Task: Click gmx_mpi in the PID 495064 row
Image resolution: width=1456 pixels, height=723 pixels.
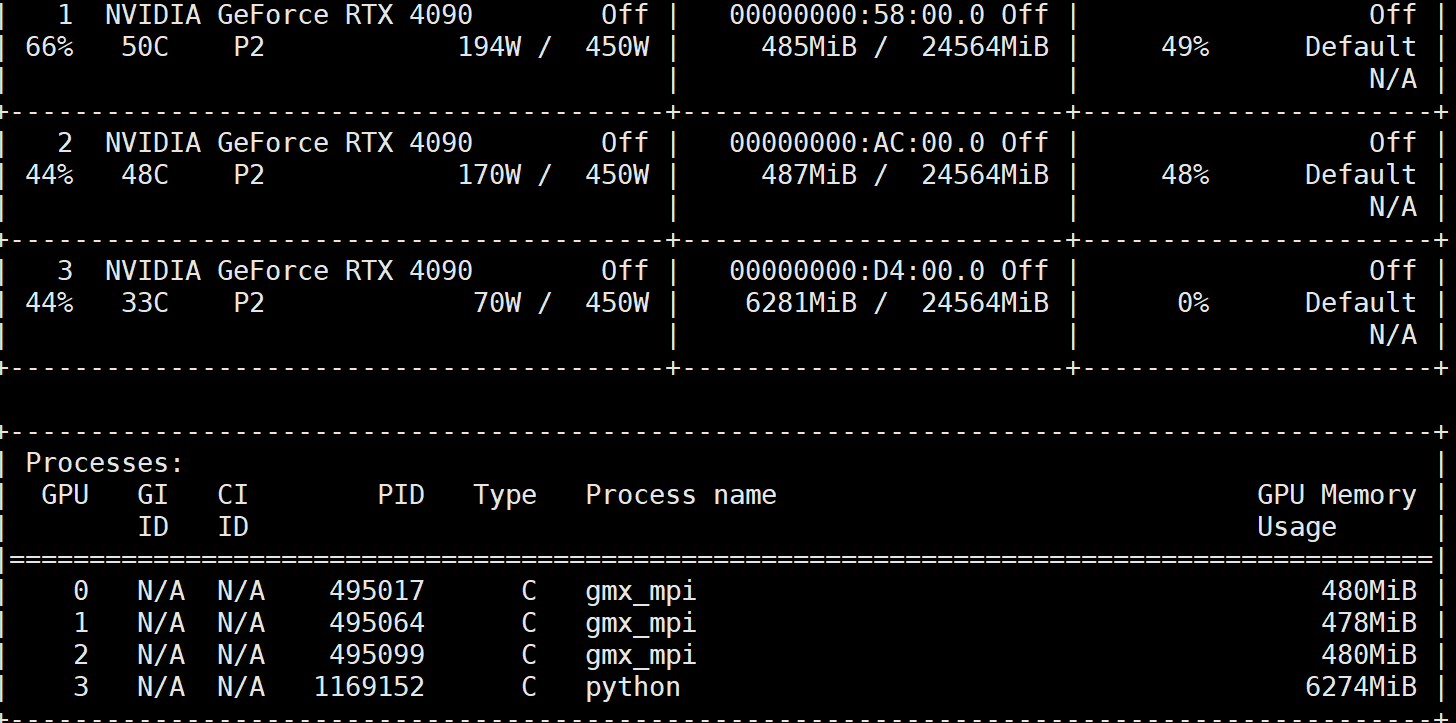Action: (x=641, y=623)
